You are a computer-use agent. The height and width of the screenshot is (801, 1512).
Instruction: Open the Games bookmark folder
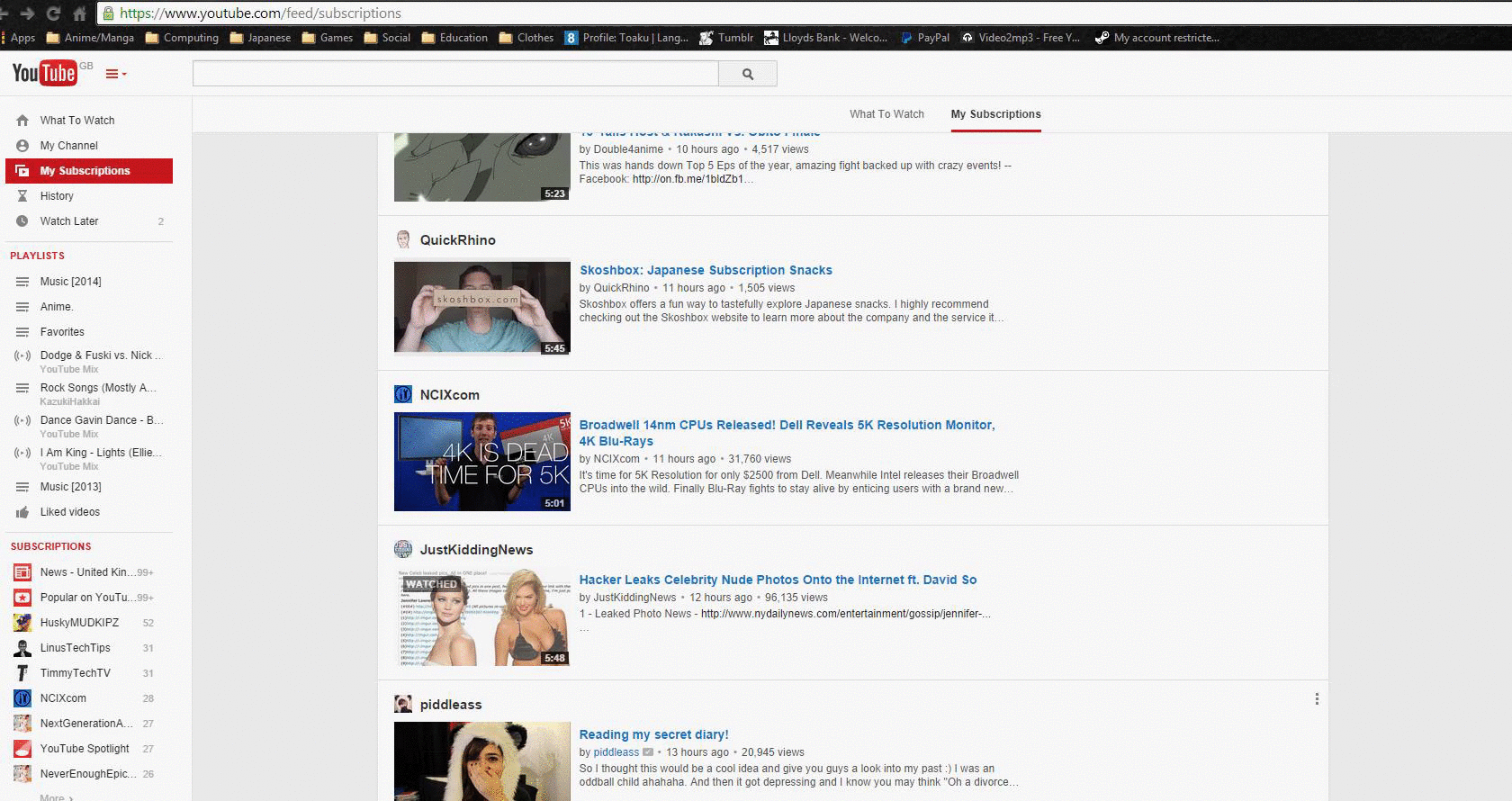(328, 38)
